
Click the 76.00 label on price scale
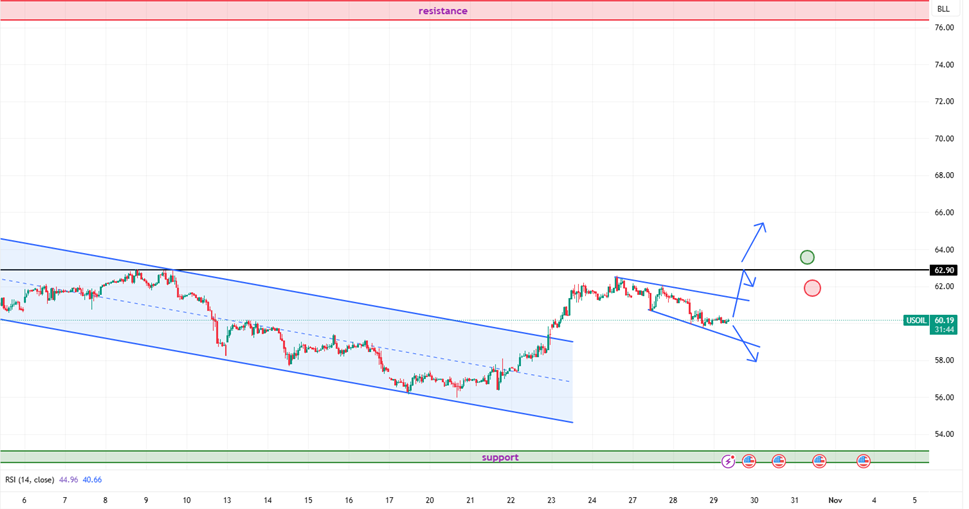click(x=943, y=28)
